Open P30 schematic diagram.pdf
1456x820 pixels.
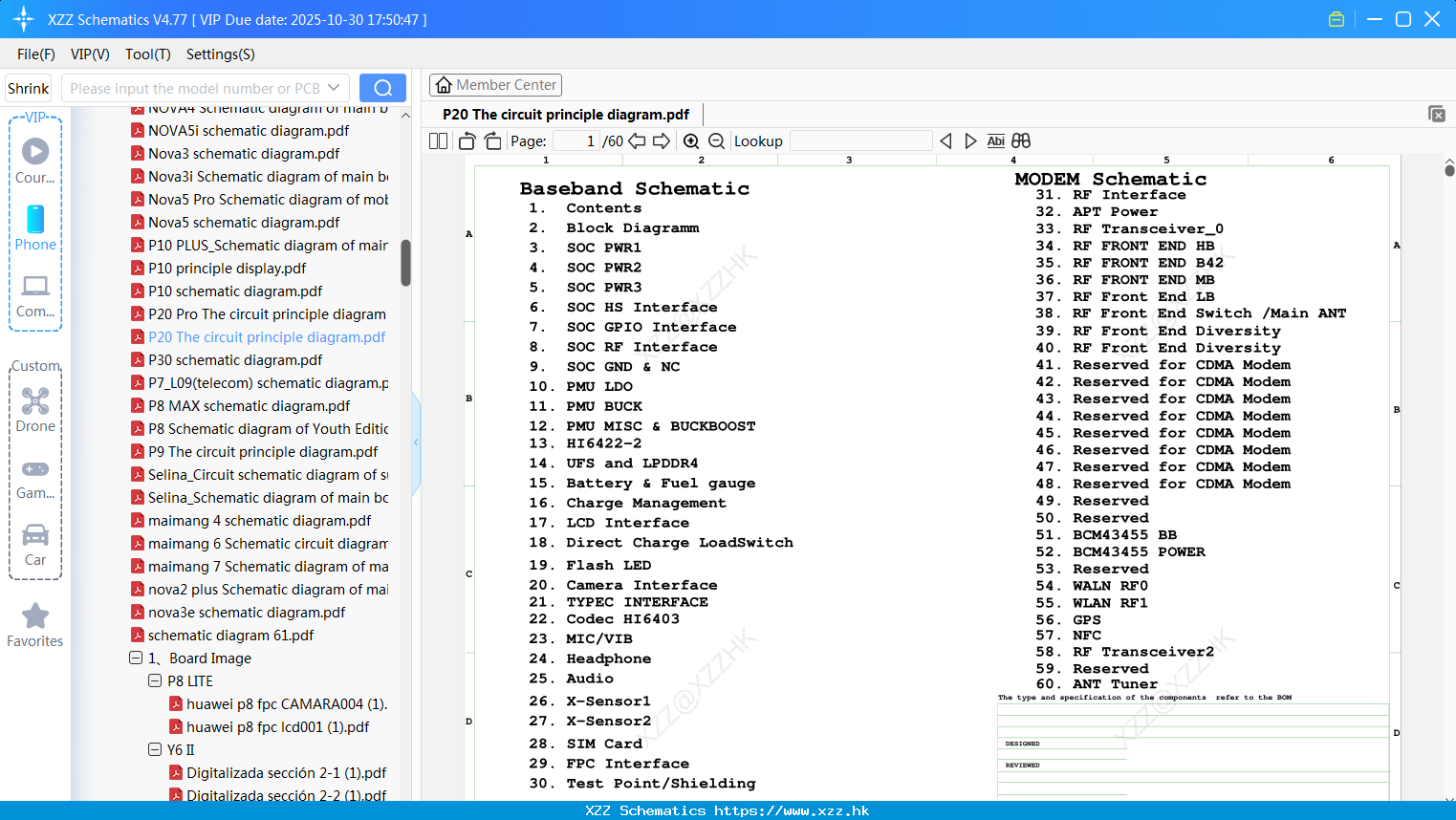point(235,359)
